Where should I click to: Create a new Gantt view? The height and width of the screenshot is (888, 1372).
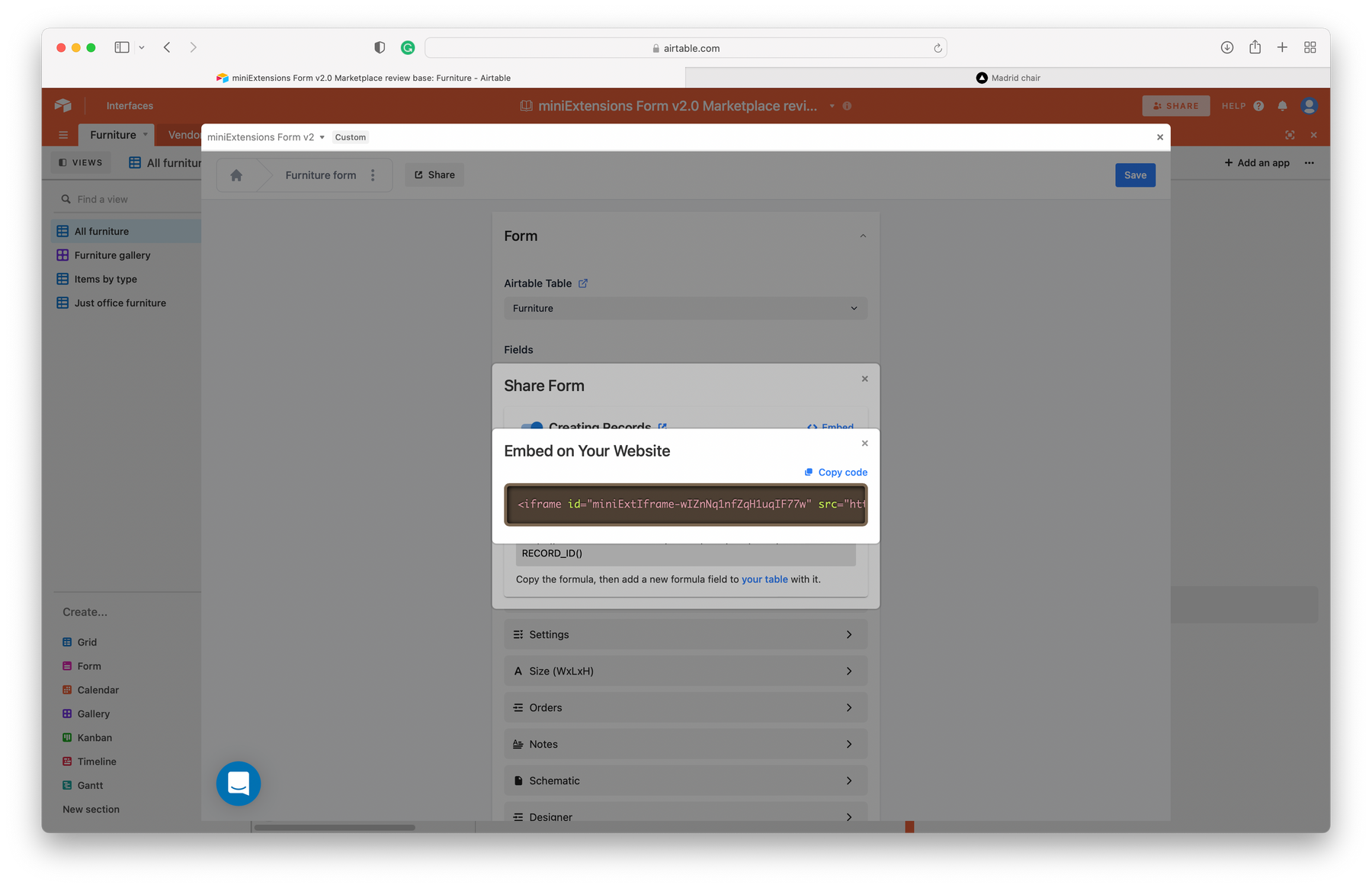82,786
